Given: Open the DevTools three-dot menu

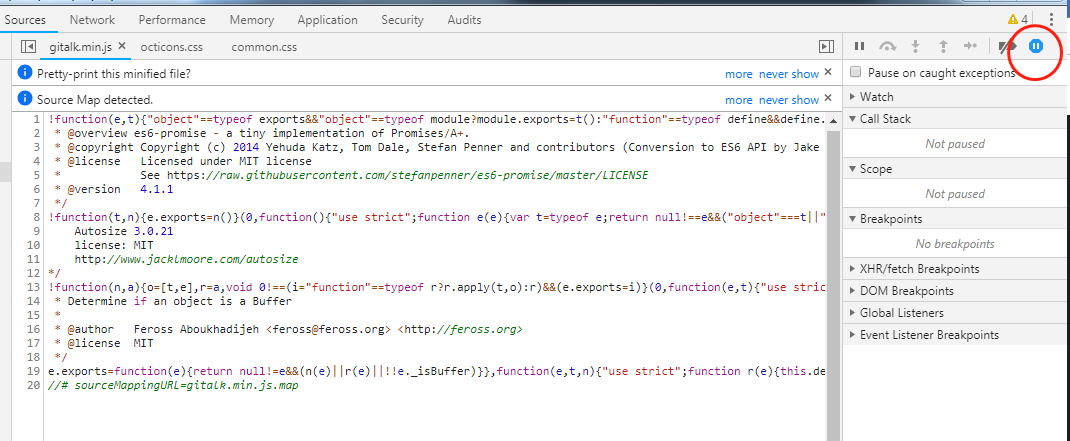Looking at the screenshot, I should pos(1051,20).
